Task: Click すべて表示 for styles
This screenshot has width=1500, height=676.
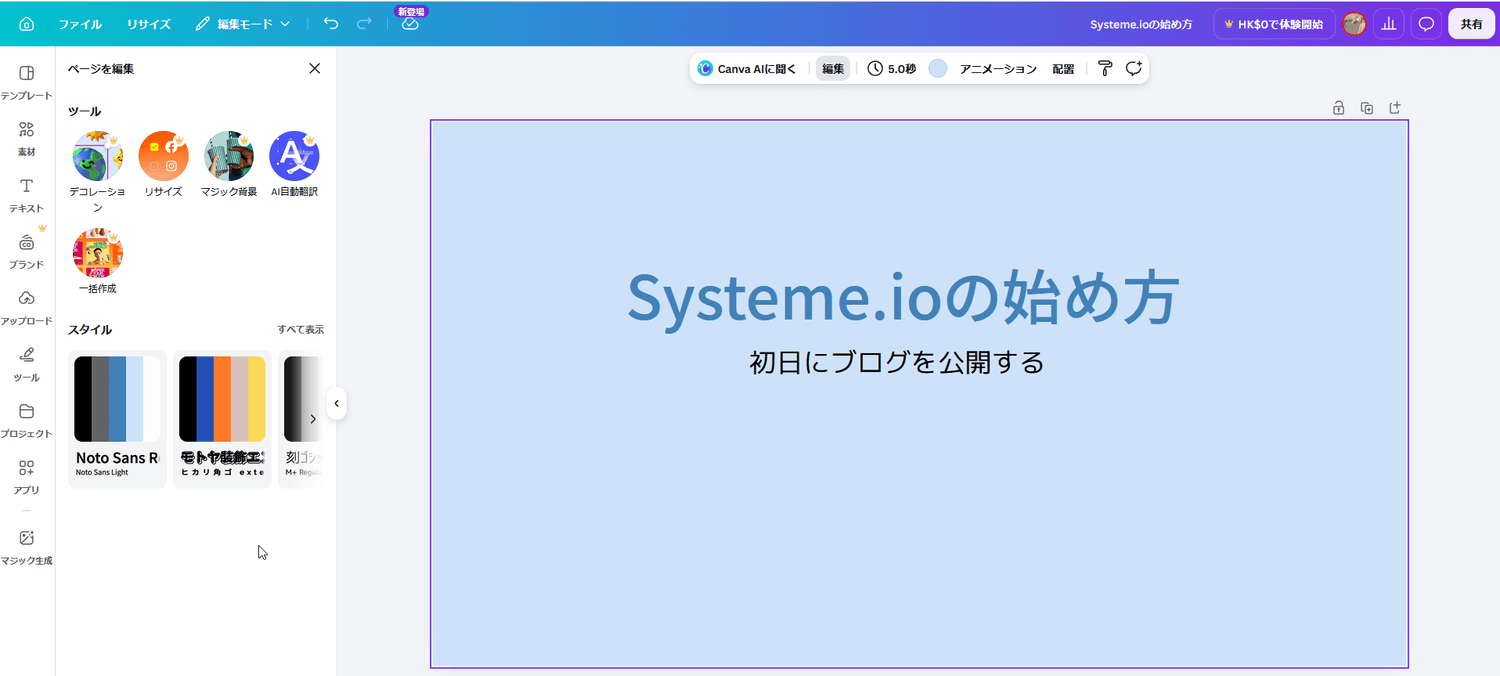Action: 300,329
